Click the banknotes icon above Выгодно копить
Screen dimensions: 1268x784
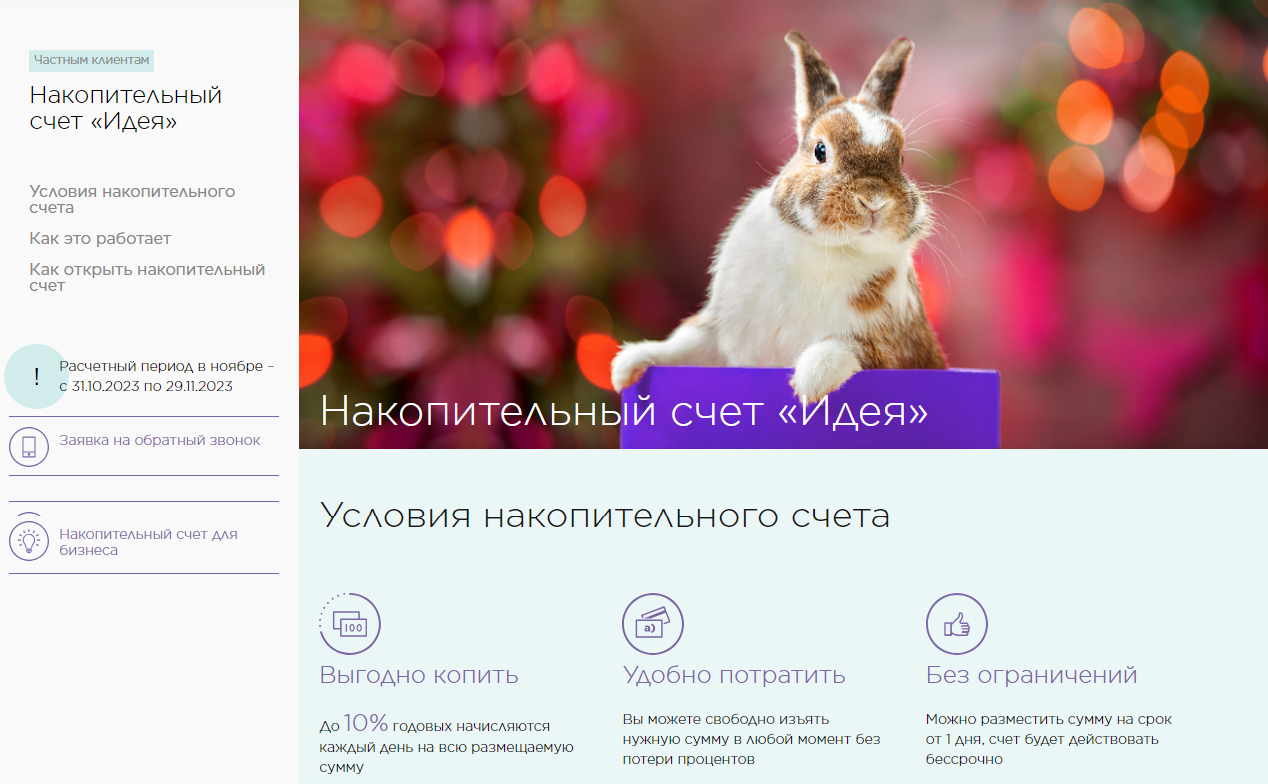click(x=350, y=624)
